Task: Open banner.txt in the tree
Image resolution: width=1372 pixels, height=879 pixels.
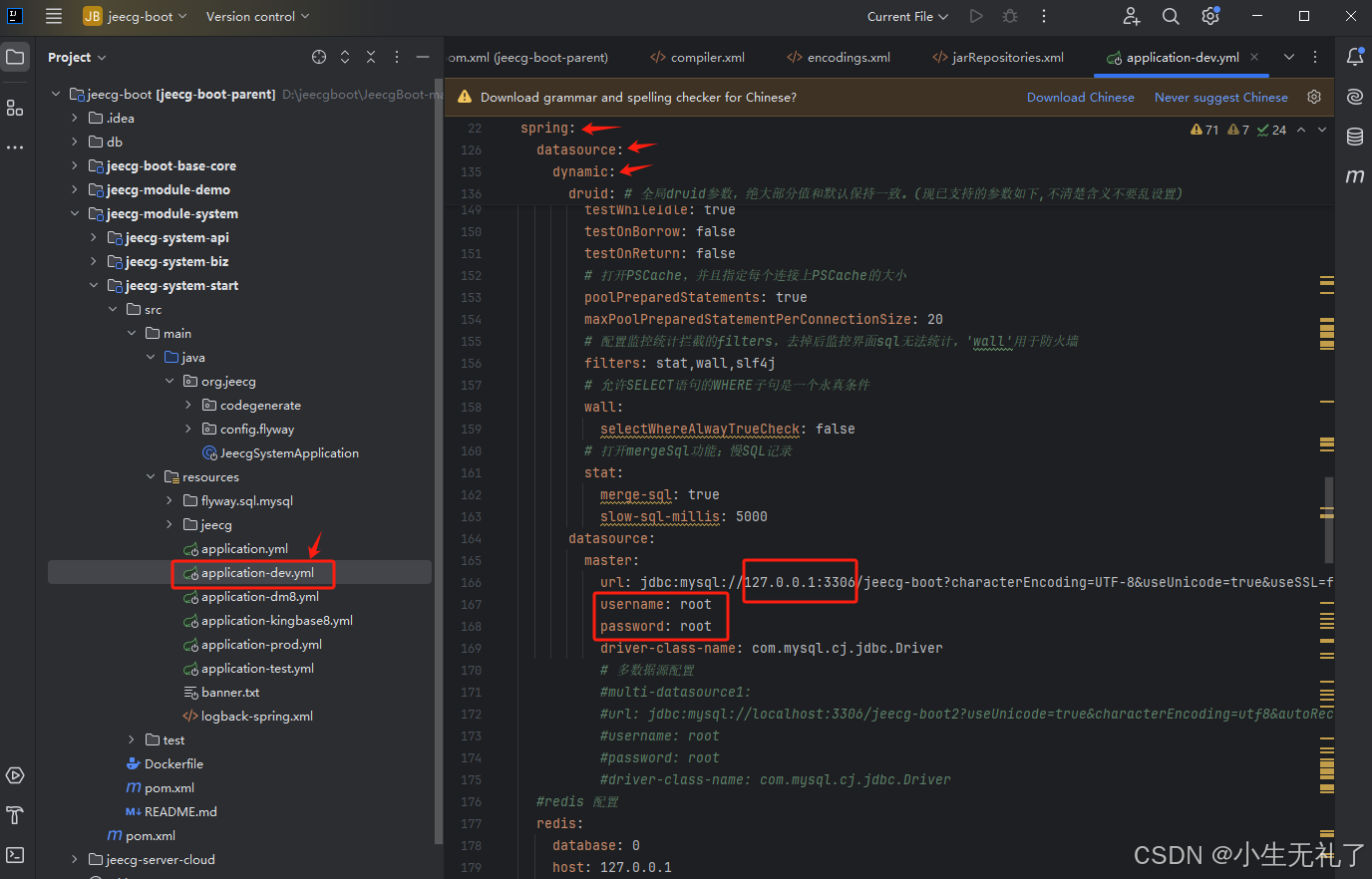Action: (230, 692)
